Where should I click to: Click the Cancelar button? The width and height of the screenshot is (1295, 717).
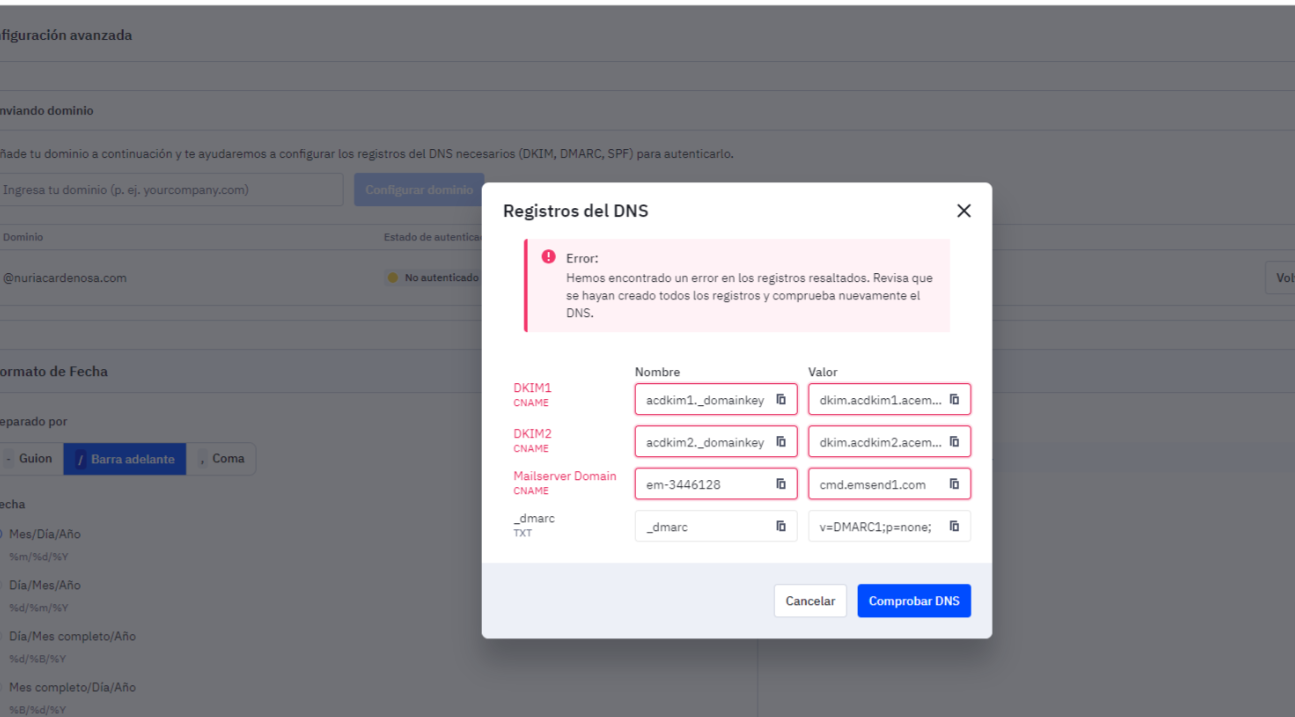click(x=810, y=601)
